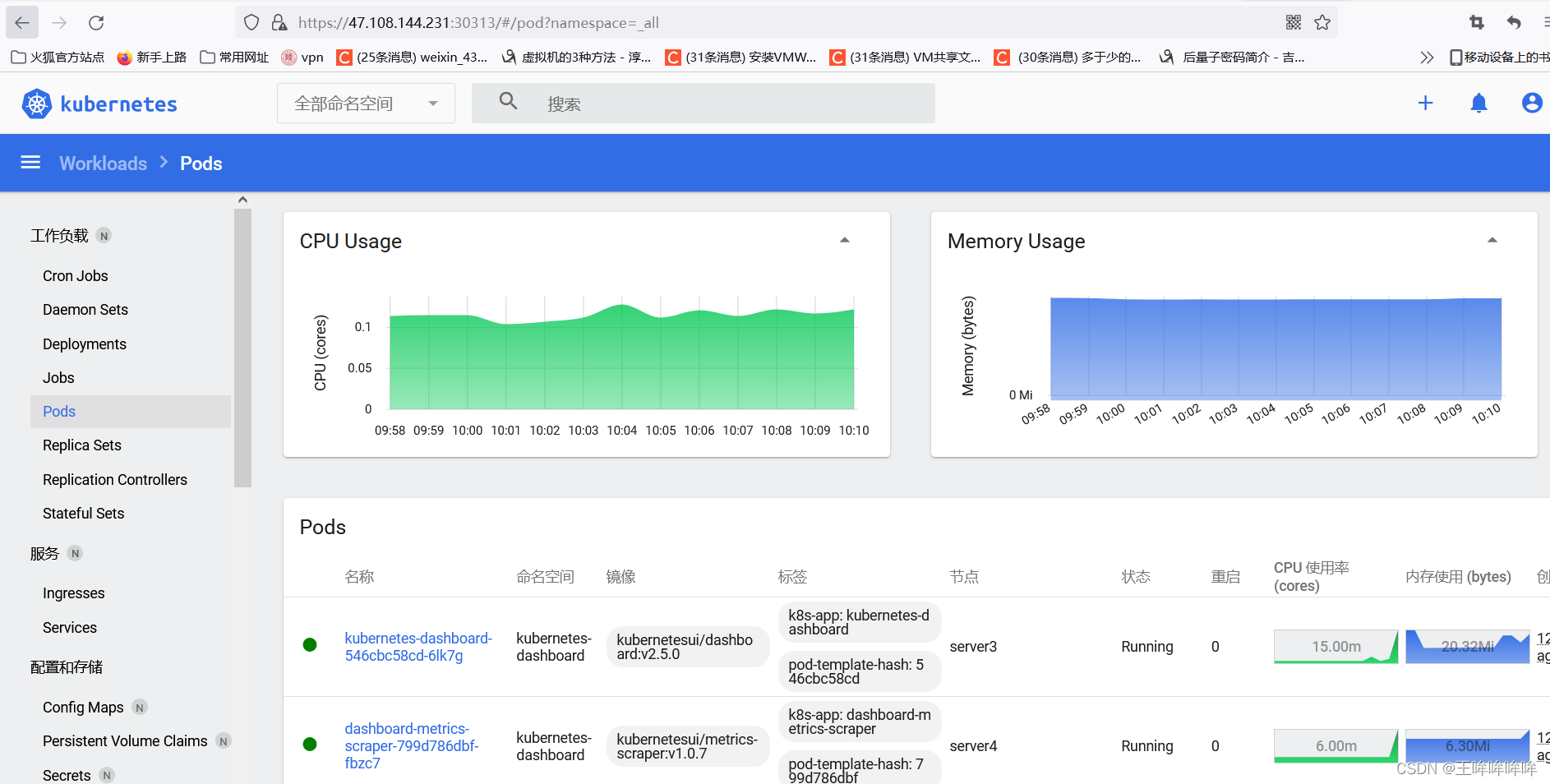Open kubernetes-dashboard-546cbc58cd-6lk7g pod
Screen dimensions: 1550x784
point(418,647)
